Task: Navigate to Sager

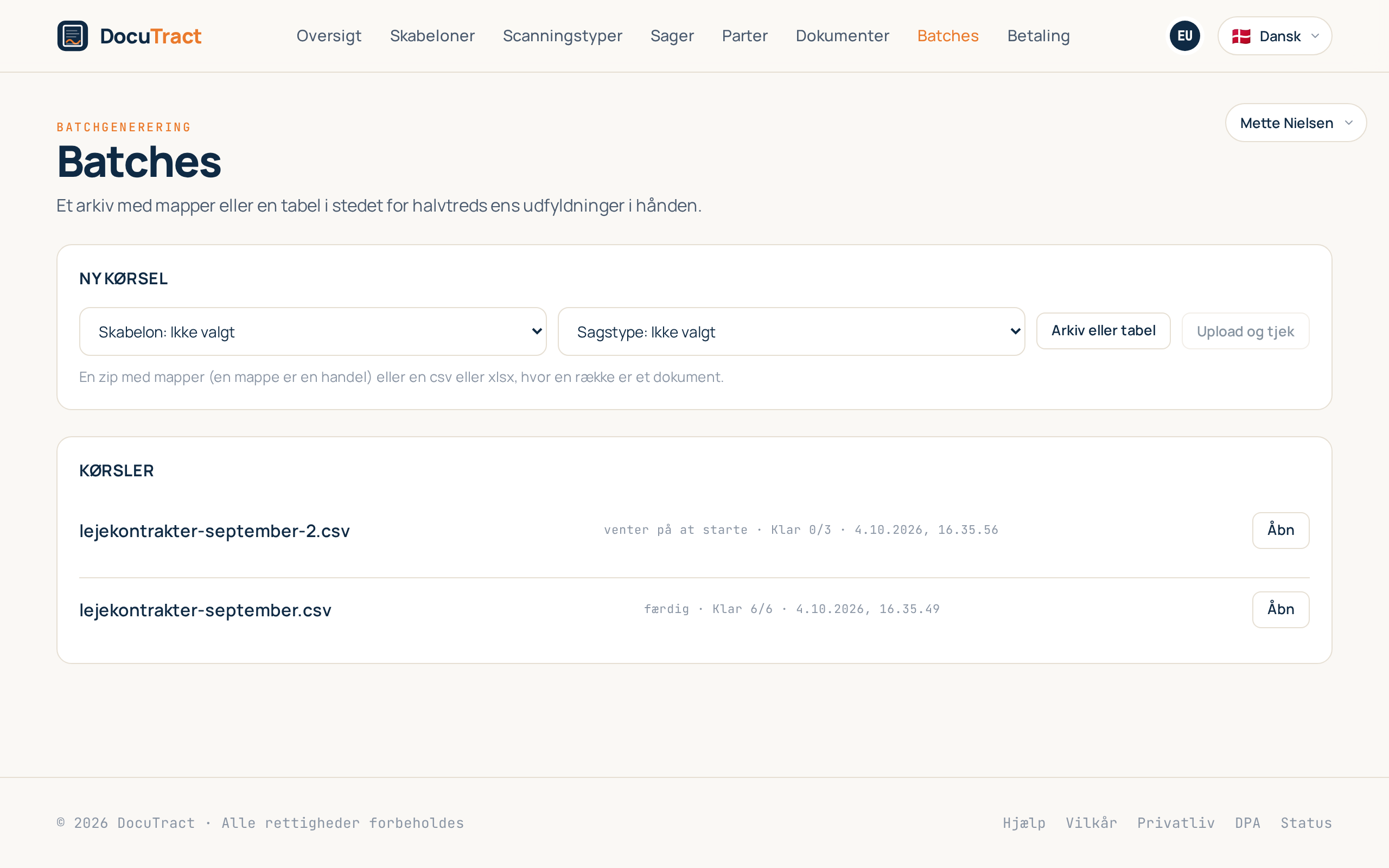Action: coord(672,36)
